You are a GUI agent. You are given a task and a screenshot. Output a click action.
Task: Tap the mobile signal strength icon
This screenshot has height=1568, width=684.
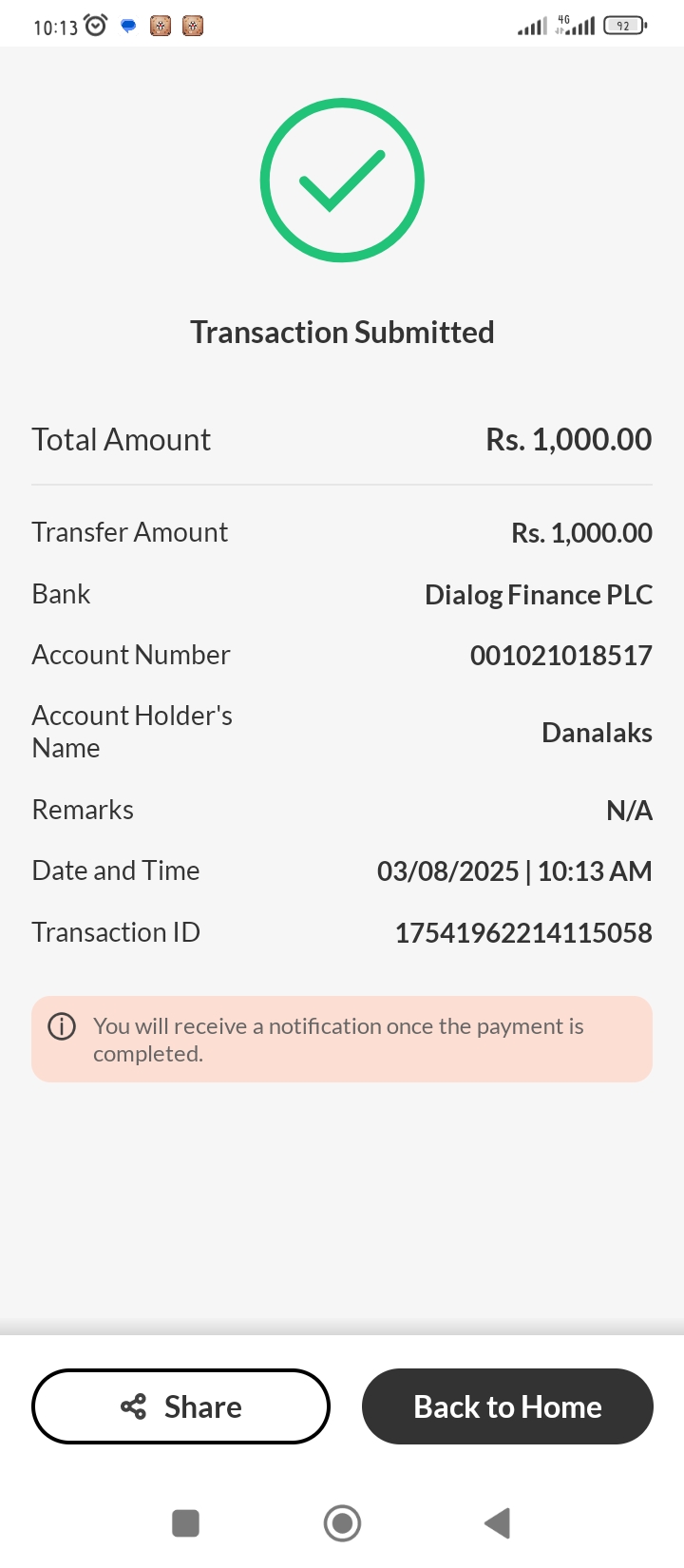click(x=532, y=27)
